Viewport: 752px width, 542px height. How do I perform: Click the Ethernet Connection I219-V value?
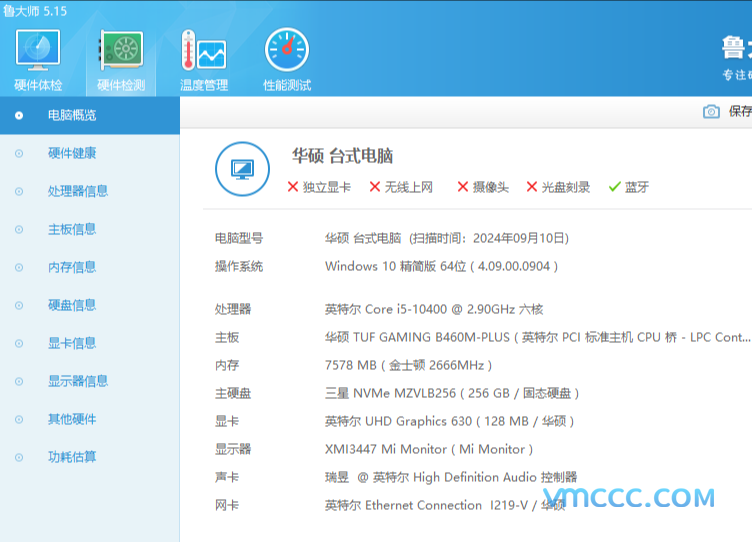tap(445, 506)
